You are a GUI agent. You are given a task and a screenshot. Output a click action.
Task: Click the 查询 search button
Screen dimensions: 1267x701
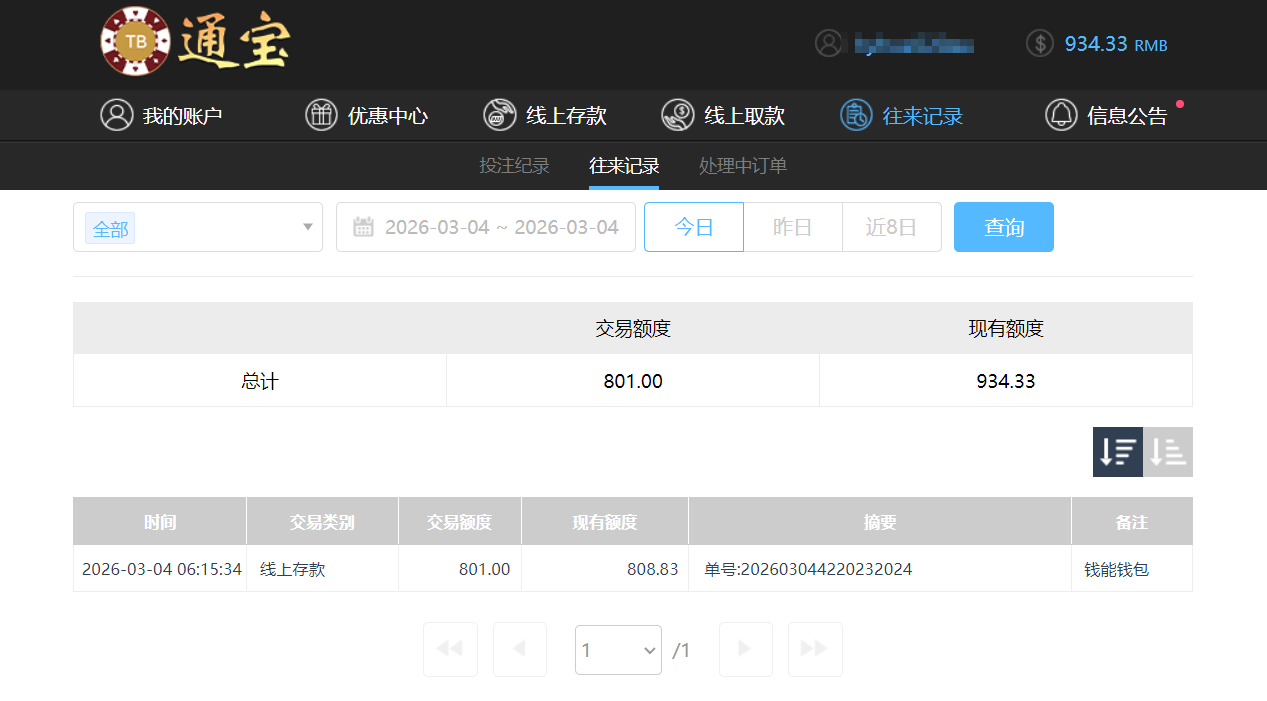(1003, 227)
